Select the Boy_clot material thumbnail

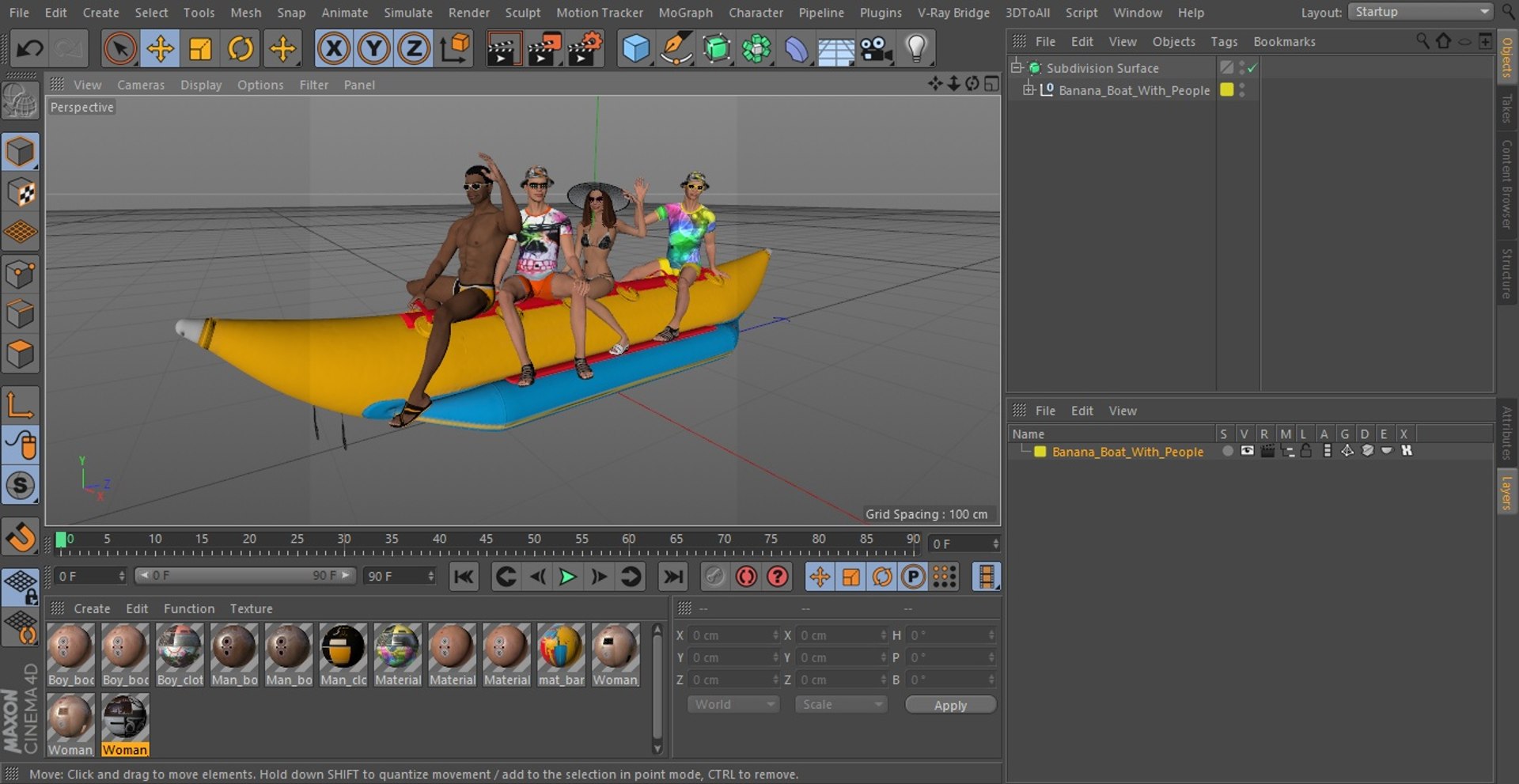(x=180, y=654)
